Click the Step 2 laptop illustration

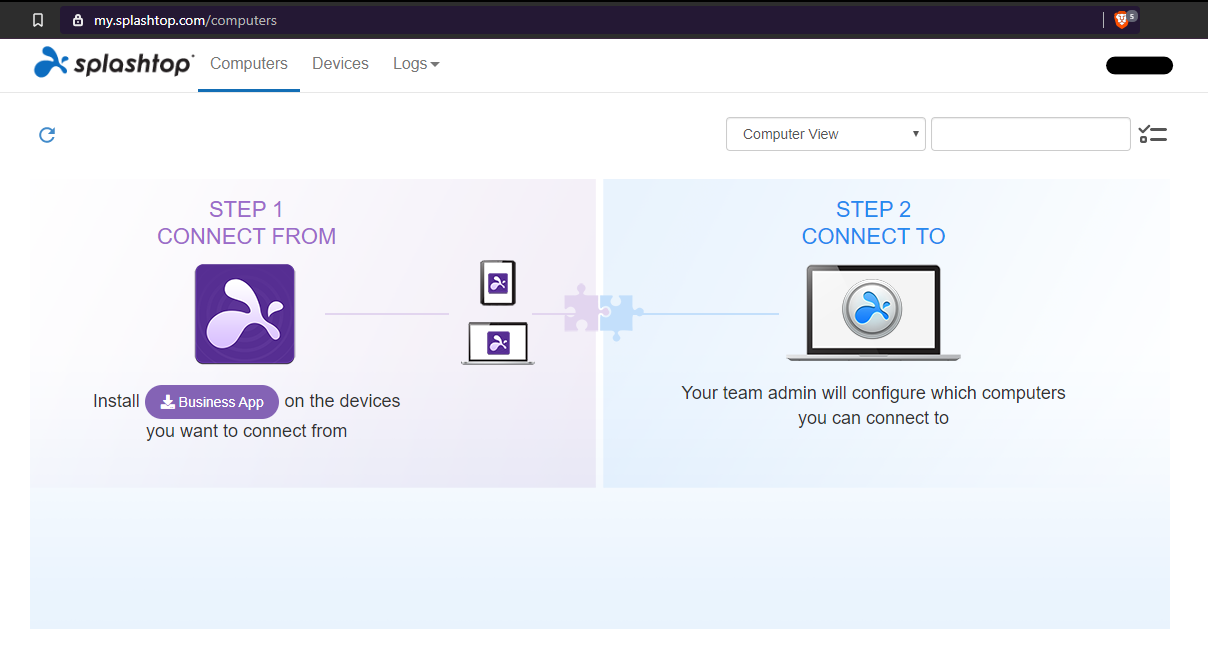pyautogui.click(x=872, y=310)
